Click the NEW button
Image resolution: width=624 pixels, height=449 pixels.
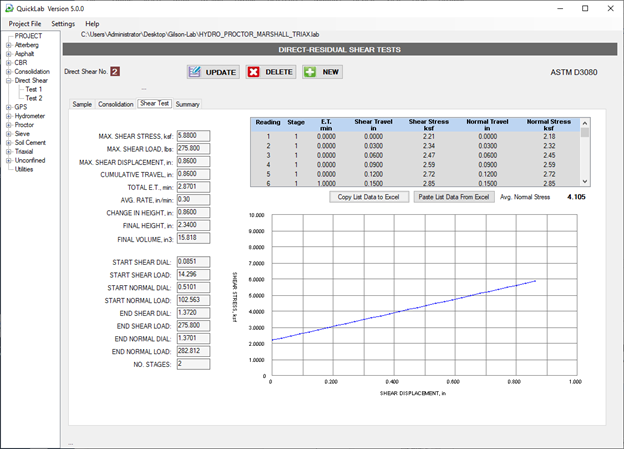[322, 72]
